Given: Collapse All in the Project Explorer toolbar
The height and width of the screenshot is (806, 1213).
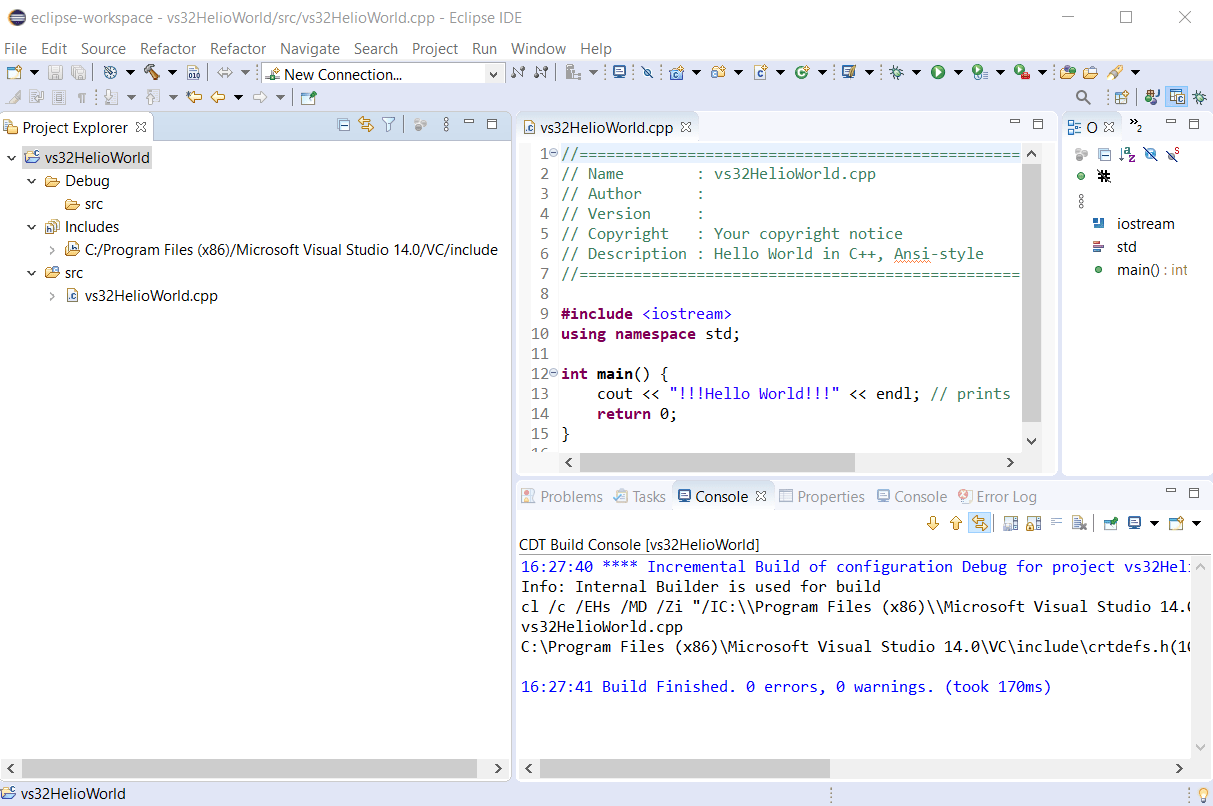Looking at the screenshot, I should pyautogui.click(x=344, y=125).
